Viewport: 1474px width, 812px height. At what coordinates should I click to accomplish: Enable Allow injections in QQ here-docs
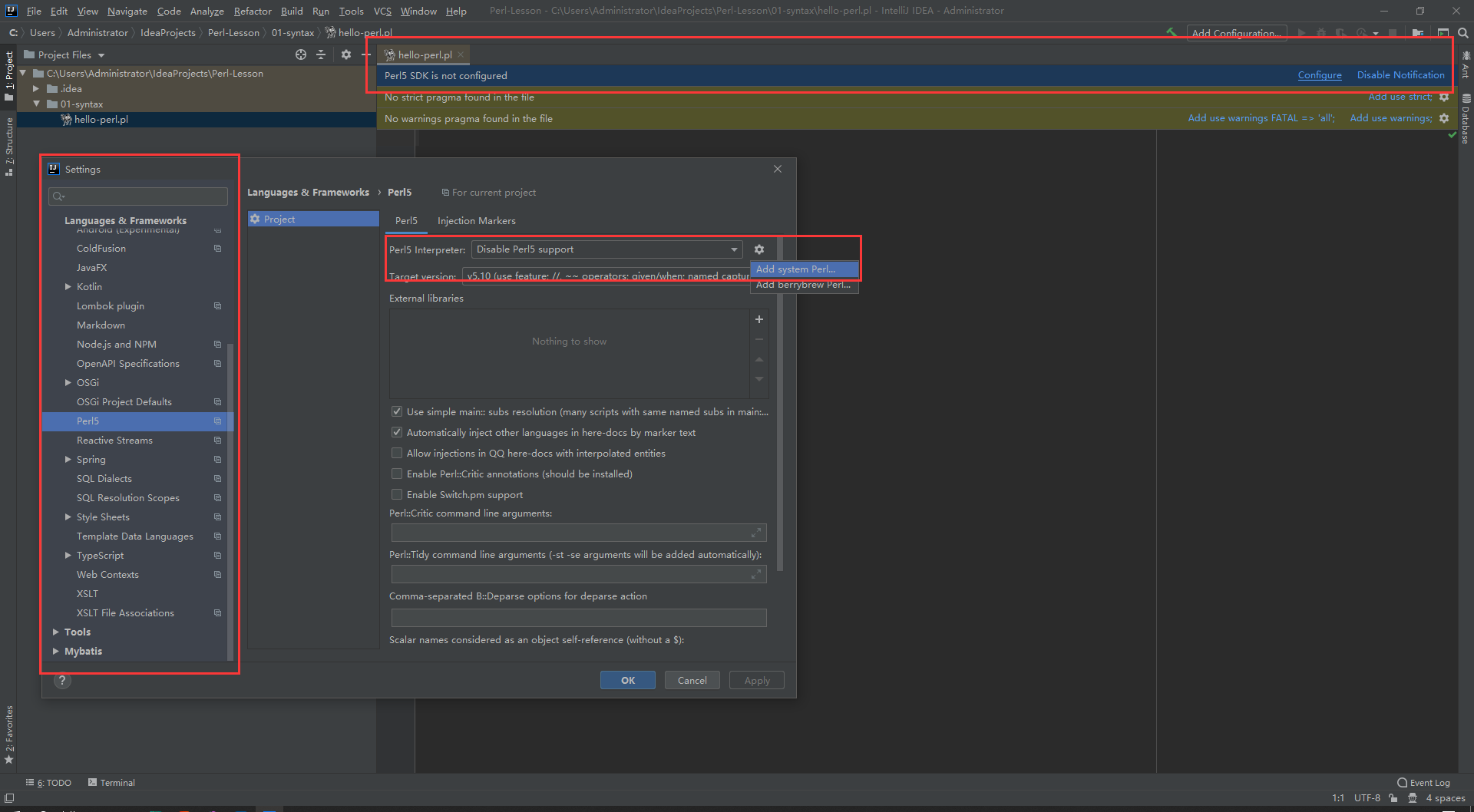point(397,453)
